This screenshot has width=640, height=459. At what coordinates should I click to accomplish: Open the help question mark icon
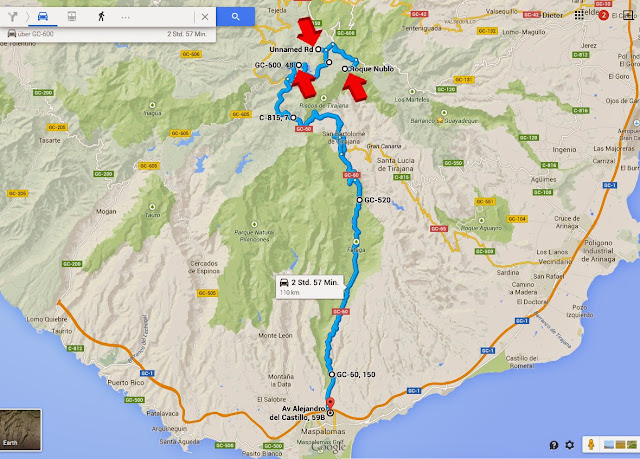[554, 445]
